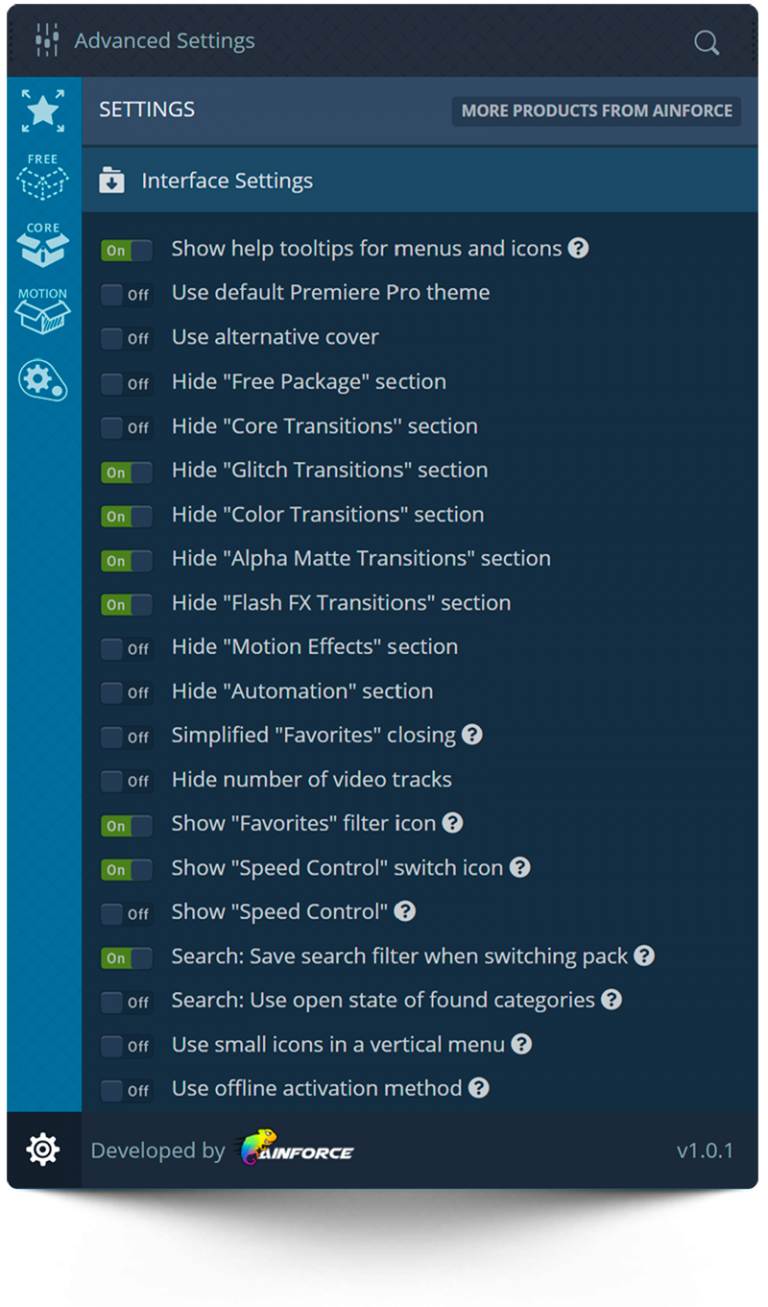Enable the Show Speed Control toggle

pos(126,913)
